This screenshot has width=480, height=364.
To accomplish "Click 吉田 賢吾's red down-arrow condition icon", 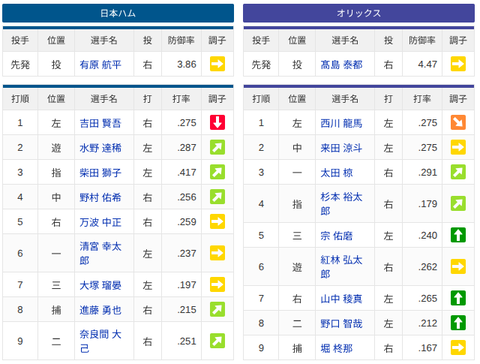I will (217, 122).
